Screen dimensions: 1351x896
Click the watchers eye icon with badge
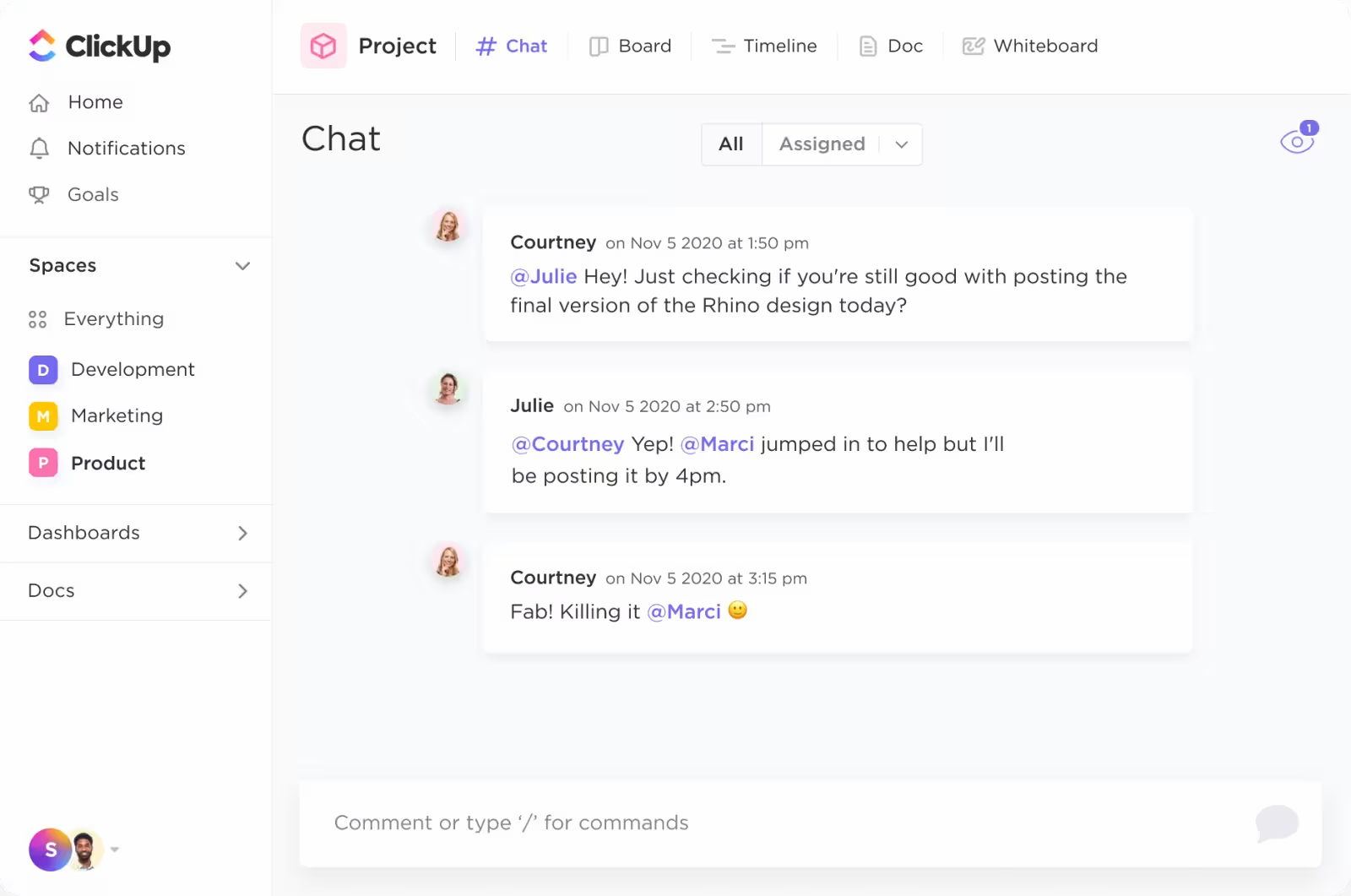click(1296, 140)
